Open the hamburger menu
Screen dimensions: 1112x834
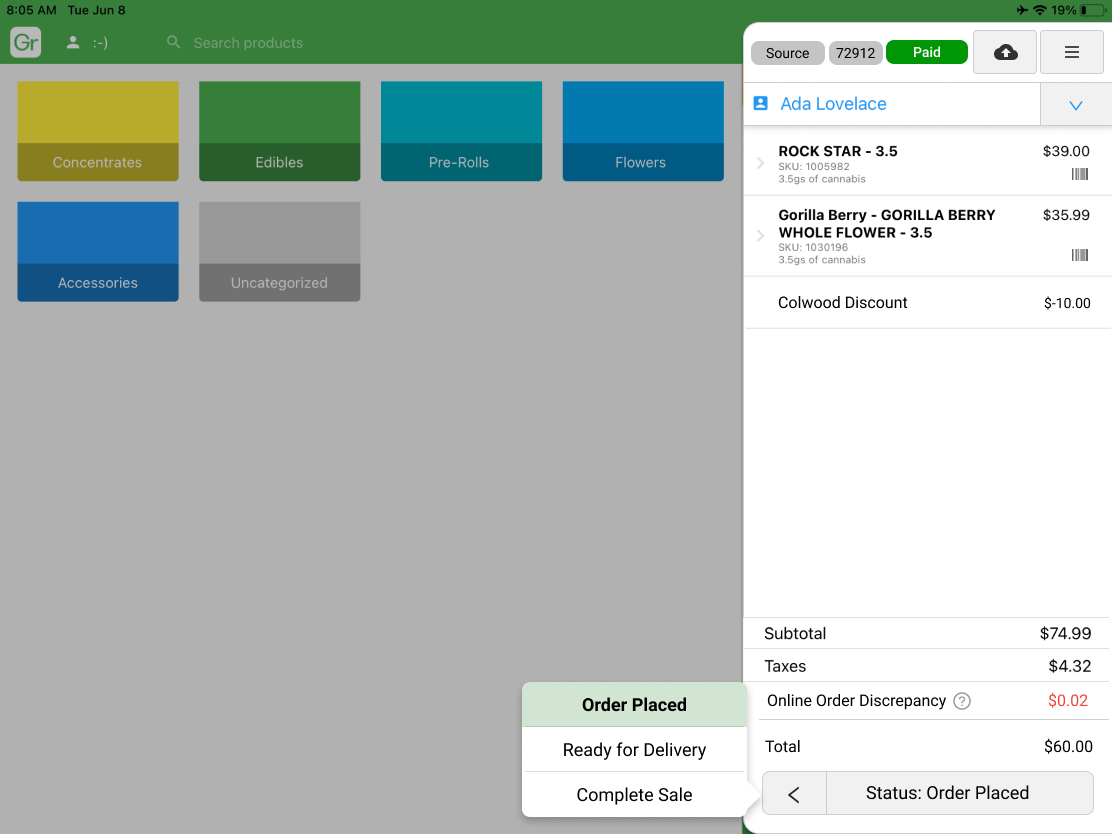[x=1071, y=52]
